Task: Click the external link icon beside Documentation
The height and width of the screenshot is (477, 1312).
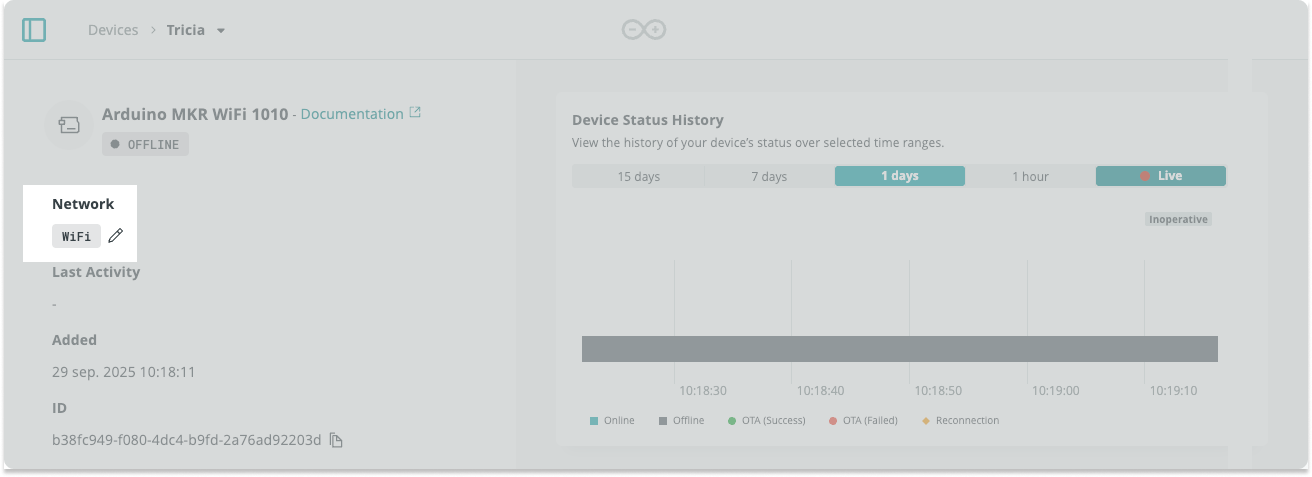Action: coord(415,113)
